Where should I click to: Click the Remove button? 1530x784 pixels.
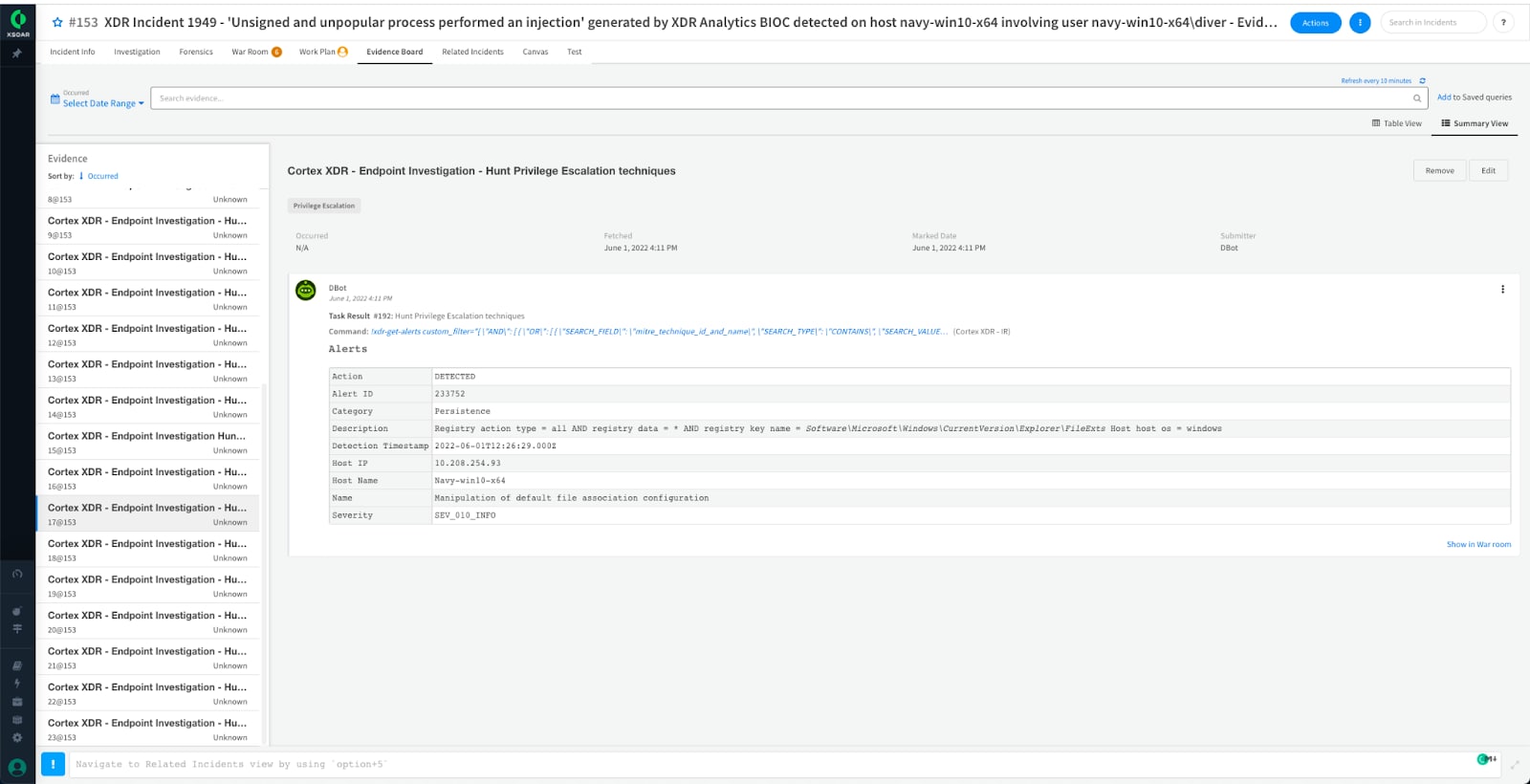[x=1439, y=170]
